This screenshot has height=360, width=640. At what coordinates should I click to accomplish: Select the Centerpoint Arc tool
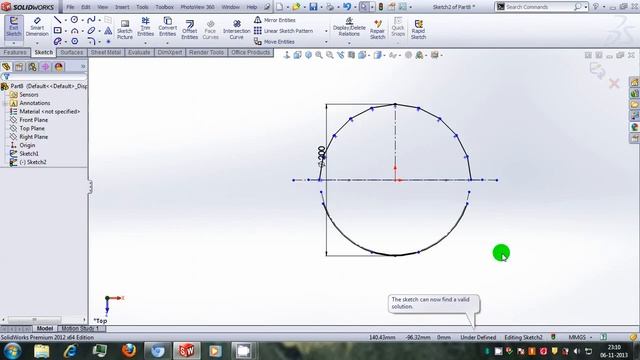coord(74,31)
